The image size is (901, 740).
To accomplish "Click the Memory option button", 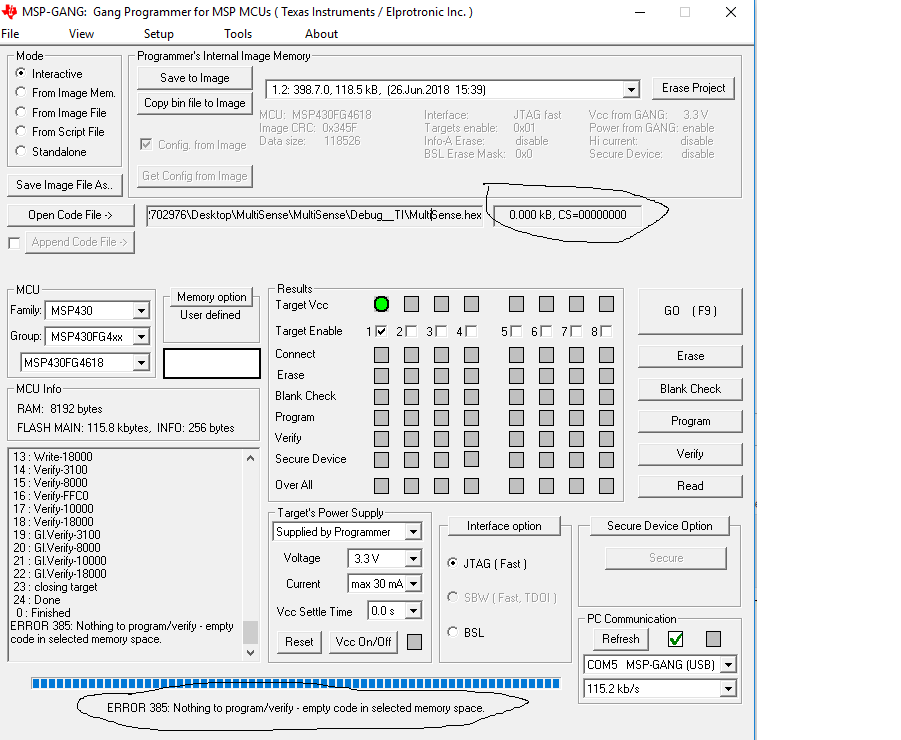I will click(x=211, y=296).
